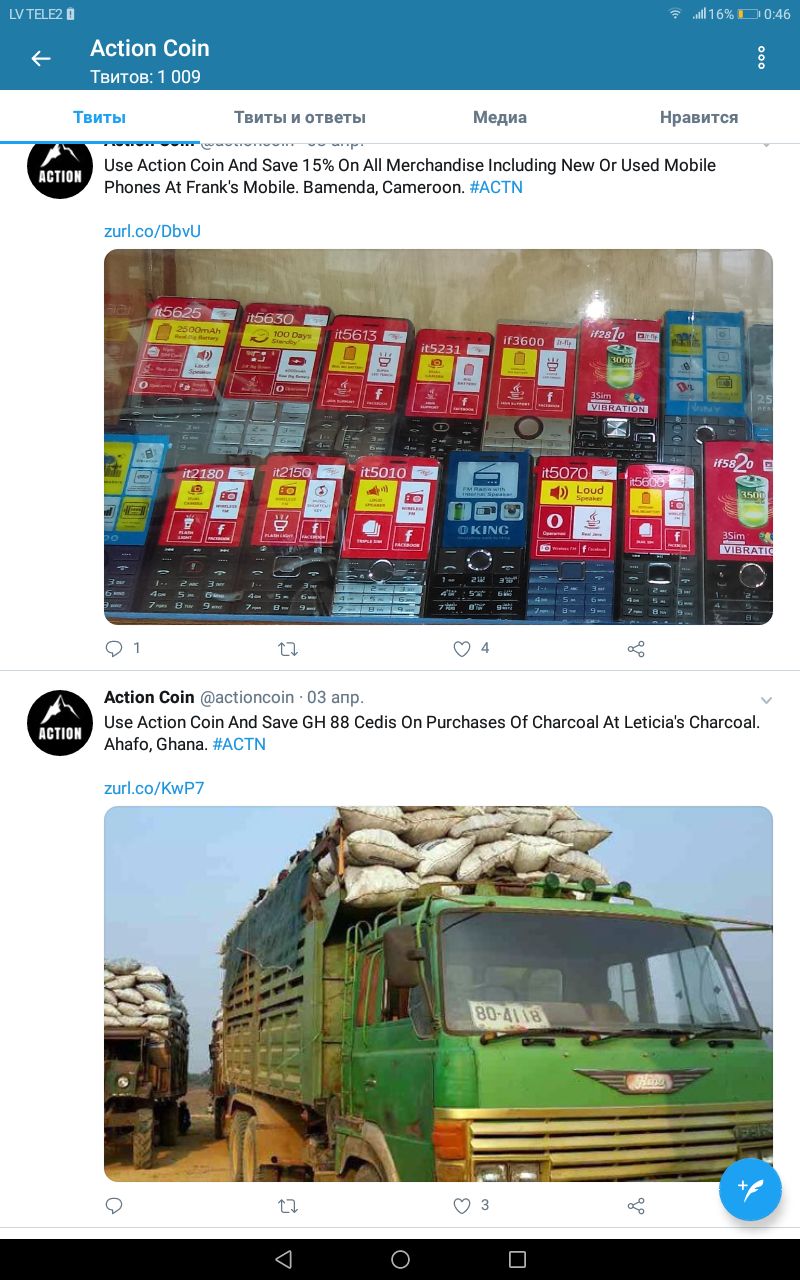
Task: Switch to Медиа tab
Action: 500,117
